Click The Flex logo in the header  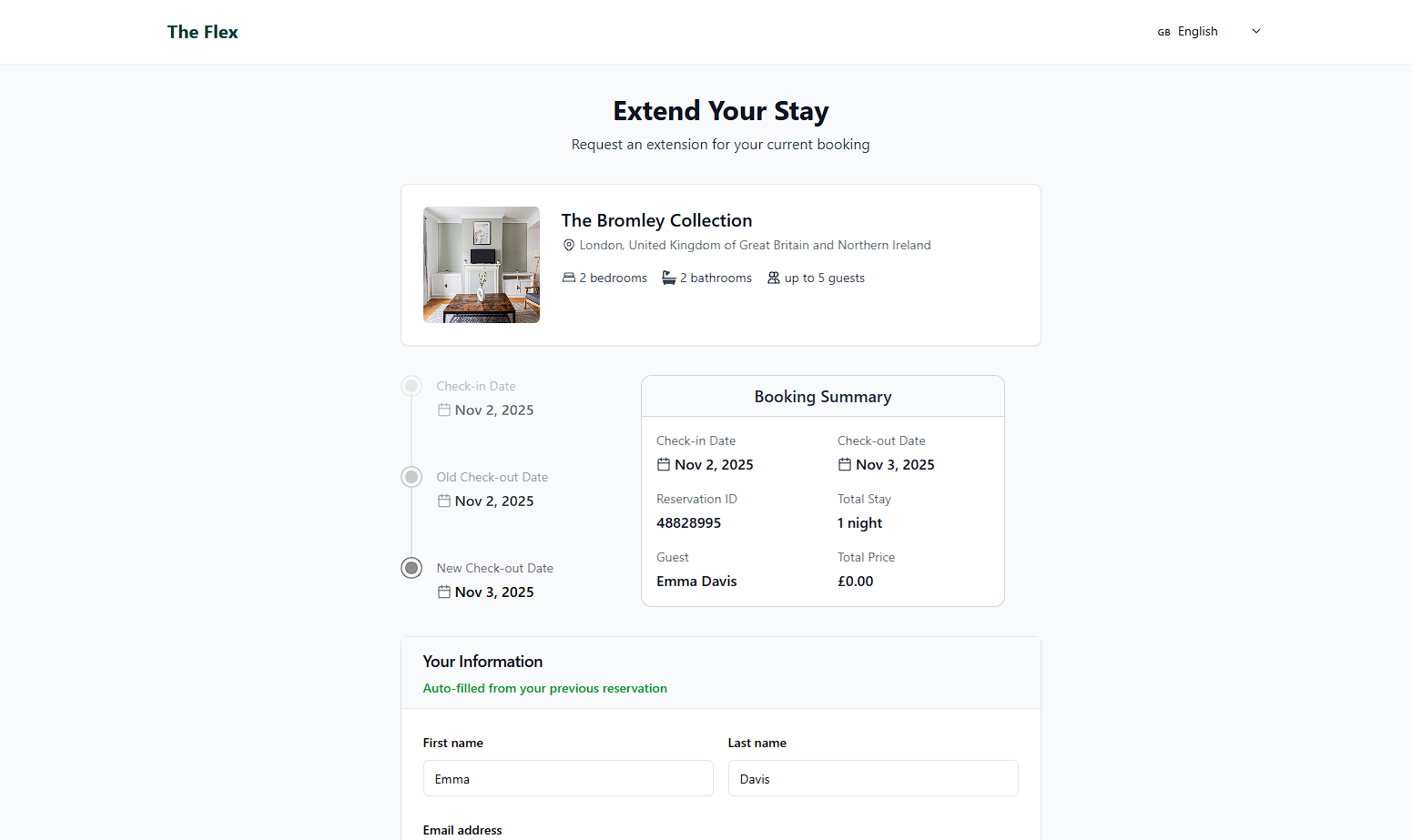click(x=202, y=31)
